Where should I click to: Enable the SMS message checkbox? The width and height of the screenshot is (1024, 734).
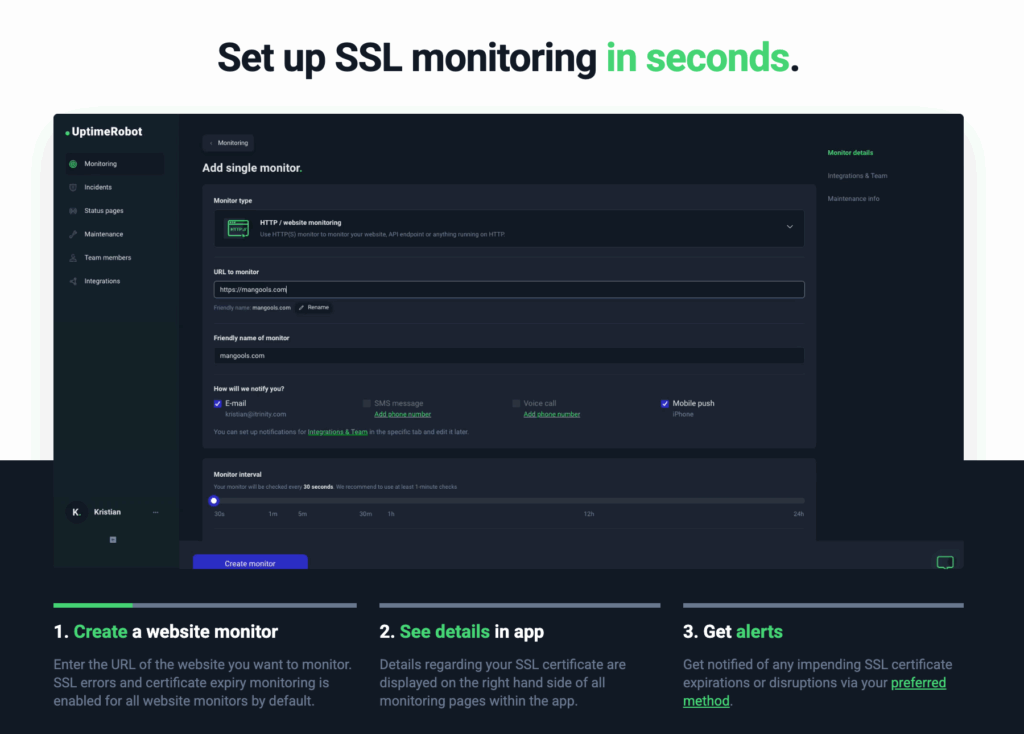[367, 404]
